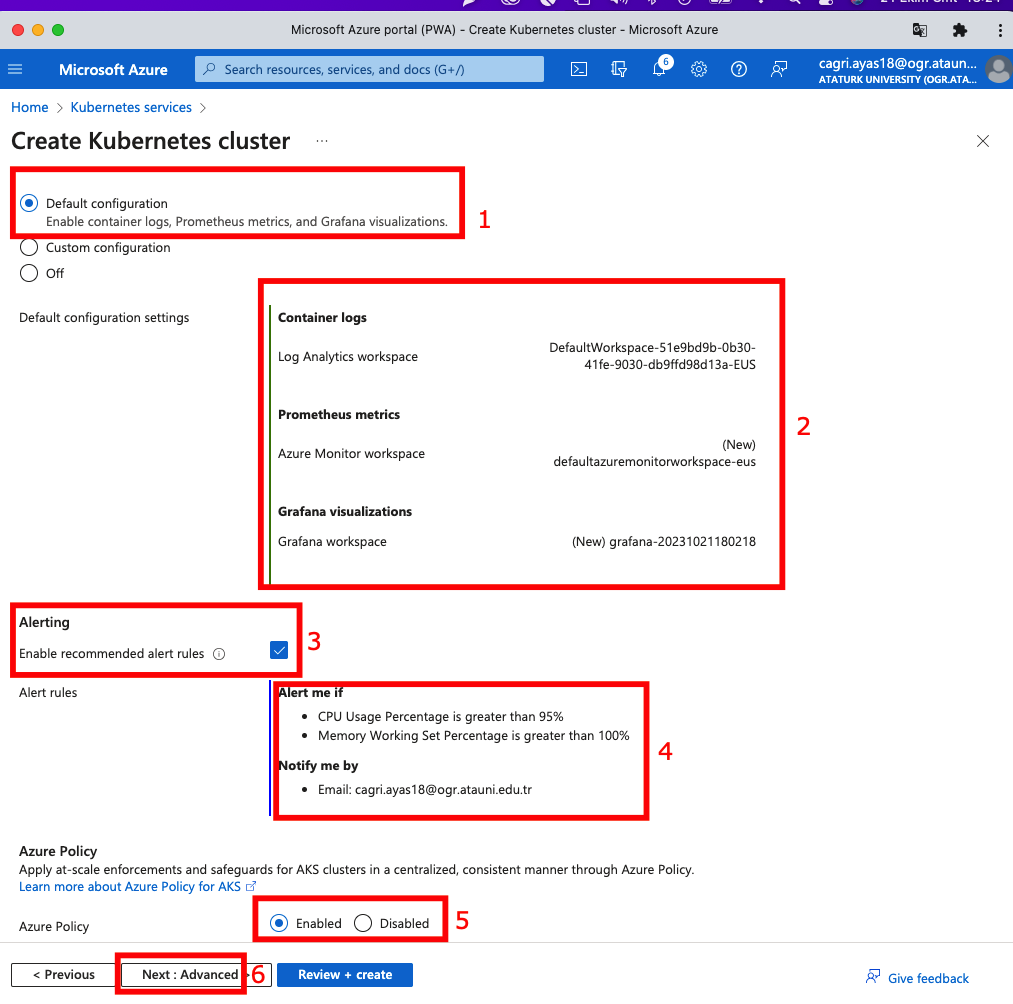
Task: Open the Azure portal hamburger menu
Action: pos(15,69)
